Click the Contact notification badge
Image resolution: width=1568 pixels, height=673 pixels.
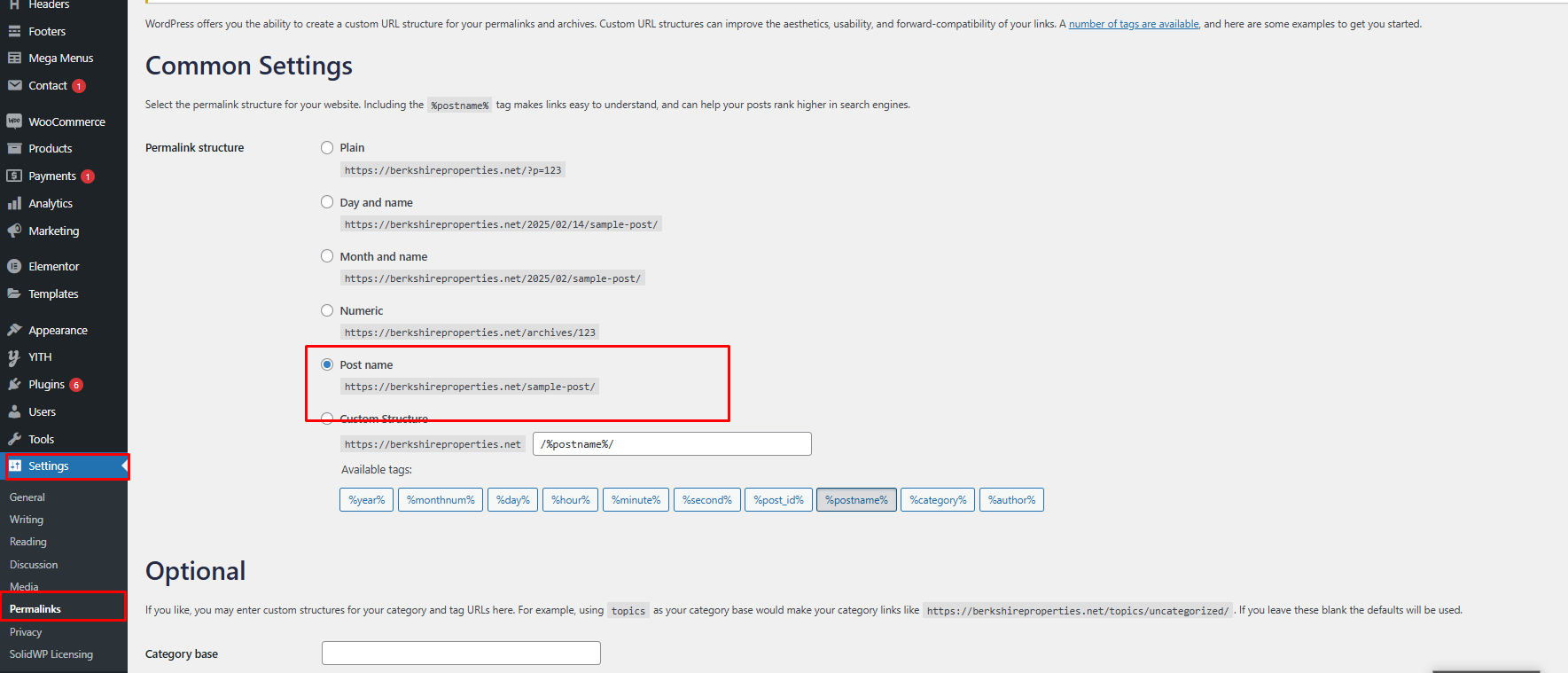(x=79, y=86)
